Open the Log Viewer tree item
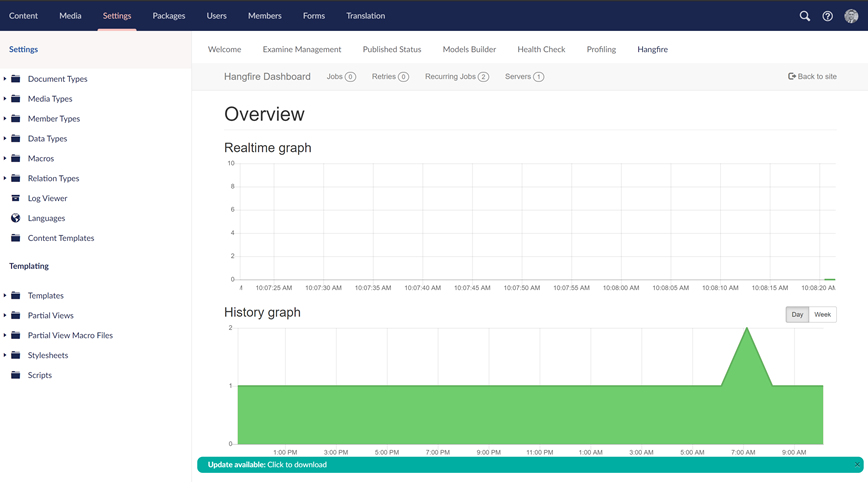 click(48, 198)
